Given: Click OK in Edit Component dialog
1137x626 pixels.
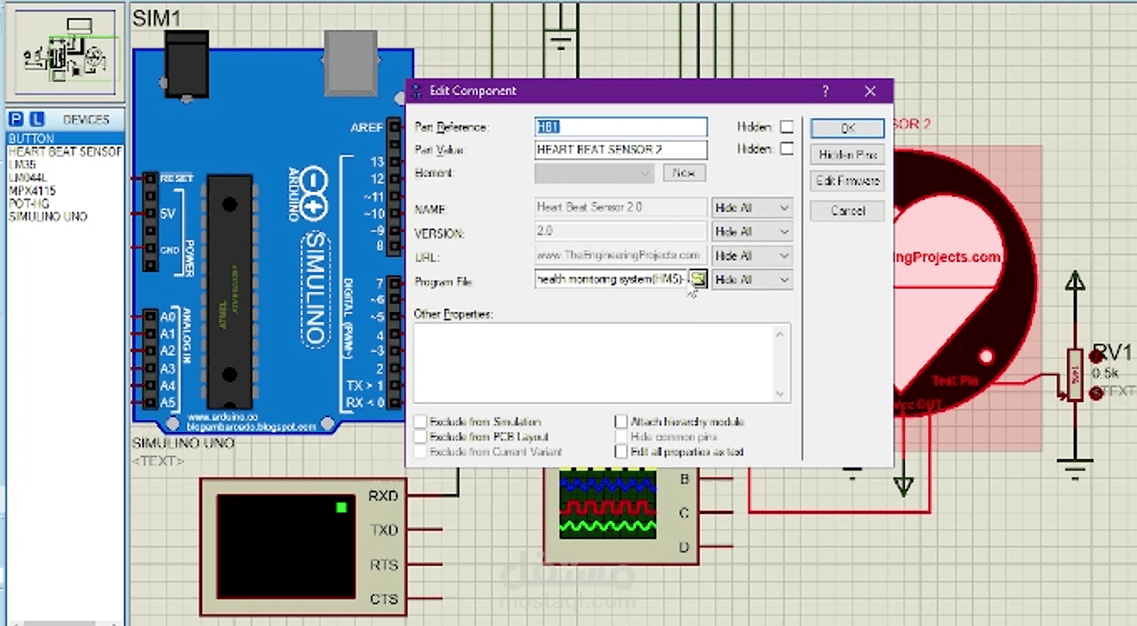Looking at the screenshot, I should (x=847, y=128).
